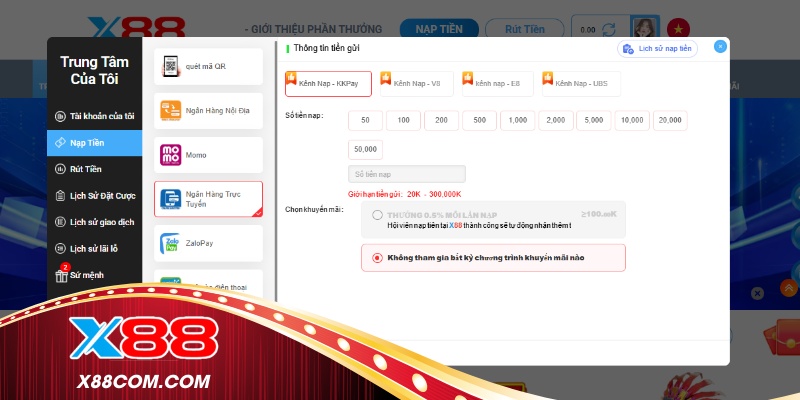Click the Sứ mệnh gift icon
Image resolution: width=800 pixels, height=400 pixels.
click(x=61, y=276)
